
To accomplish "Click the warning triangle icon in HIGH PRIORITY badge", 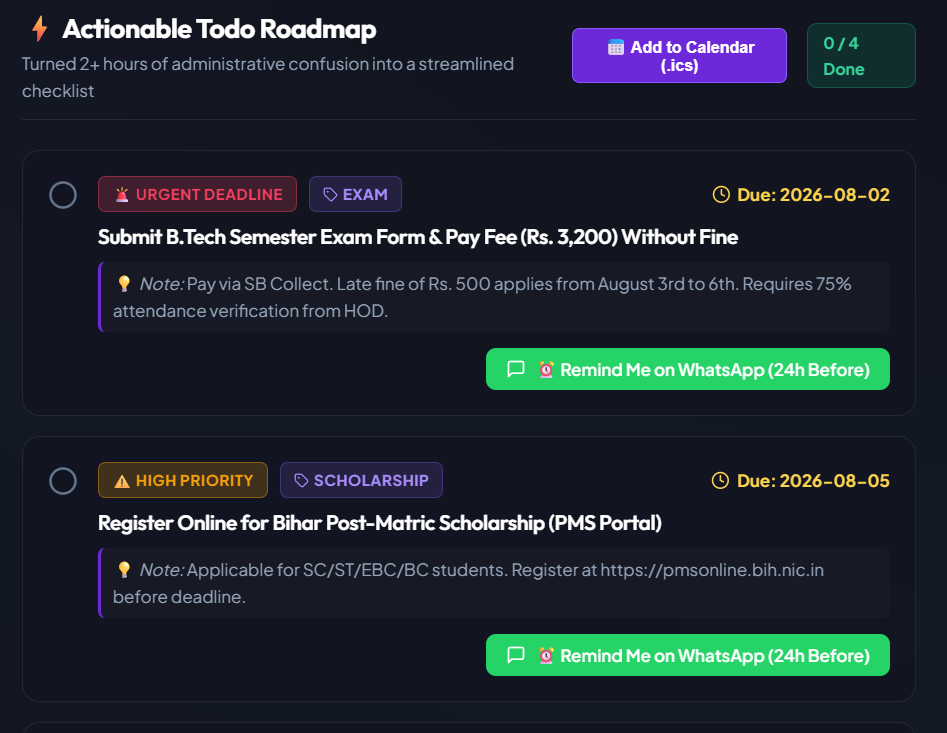I will point(122,481).
